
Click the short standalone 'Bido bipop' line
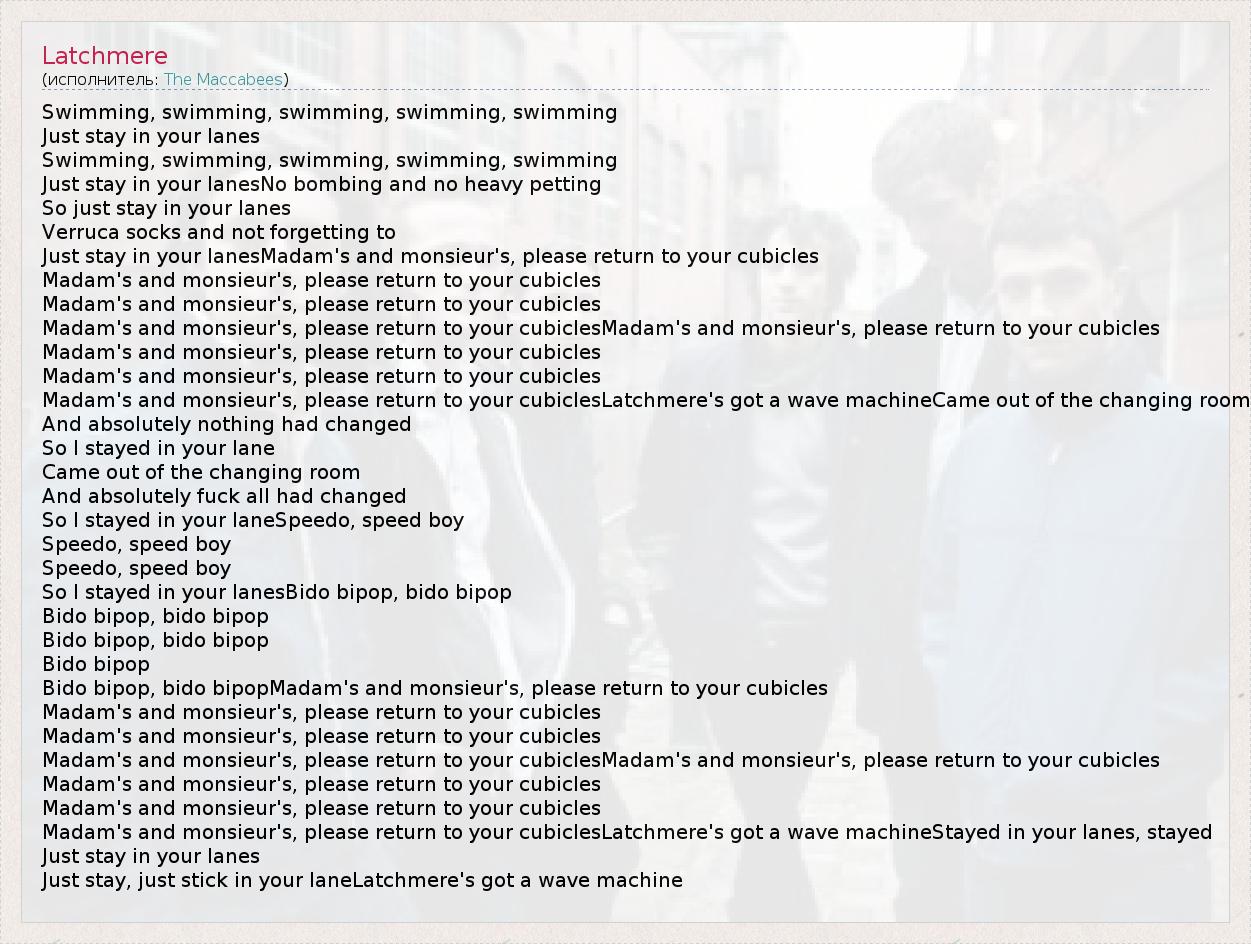(96, 664)
